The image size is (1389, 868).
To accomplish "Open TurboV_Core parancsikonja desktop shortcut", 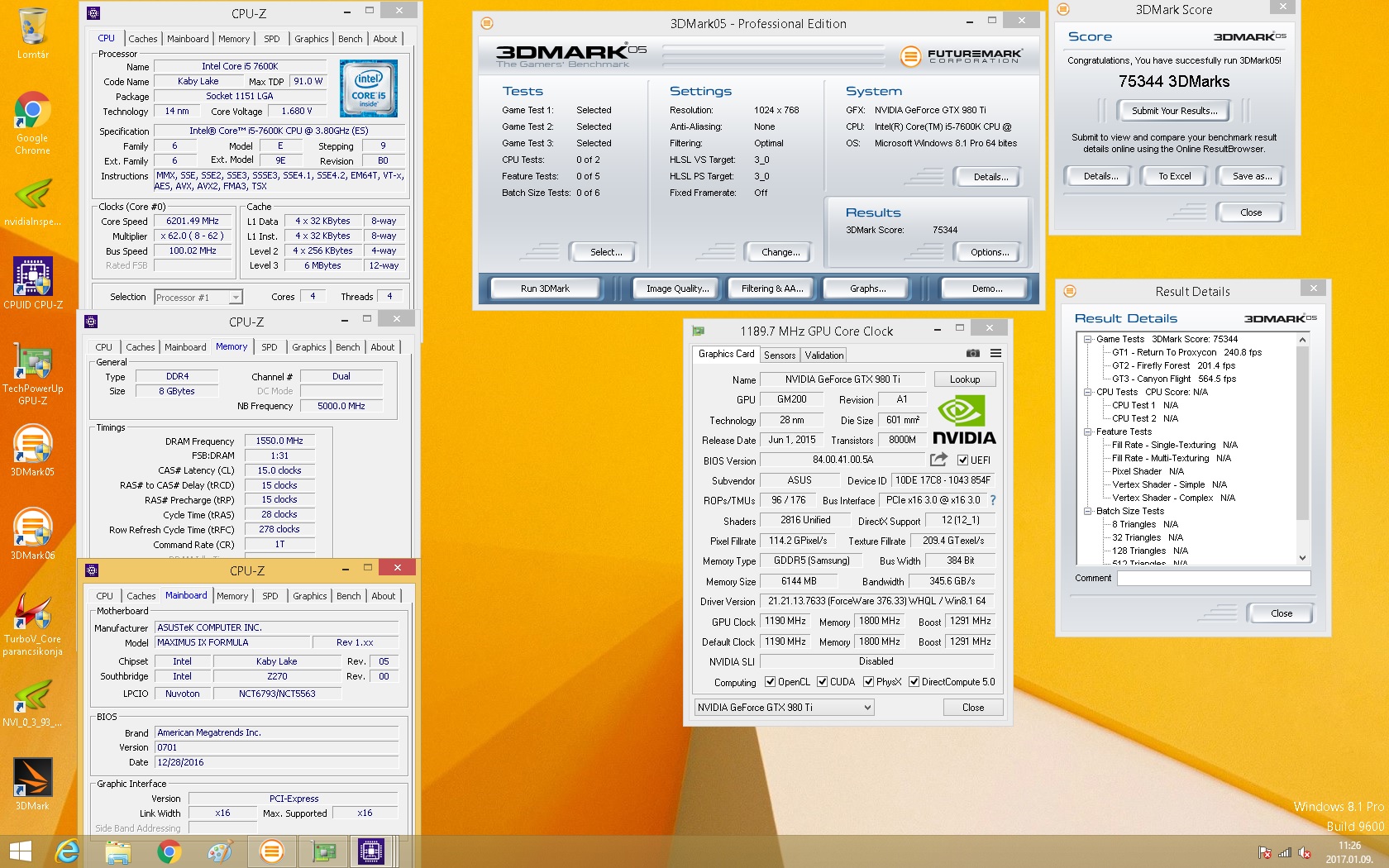I will coord(33,624).
